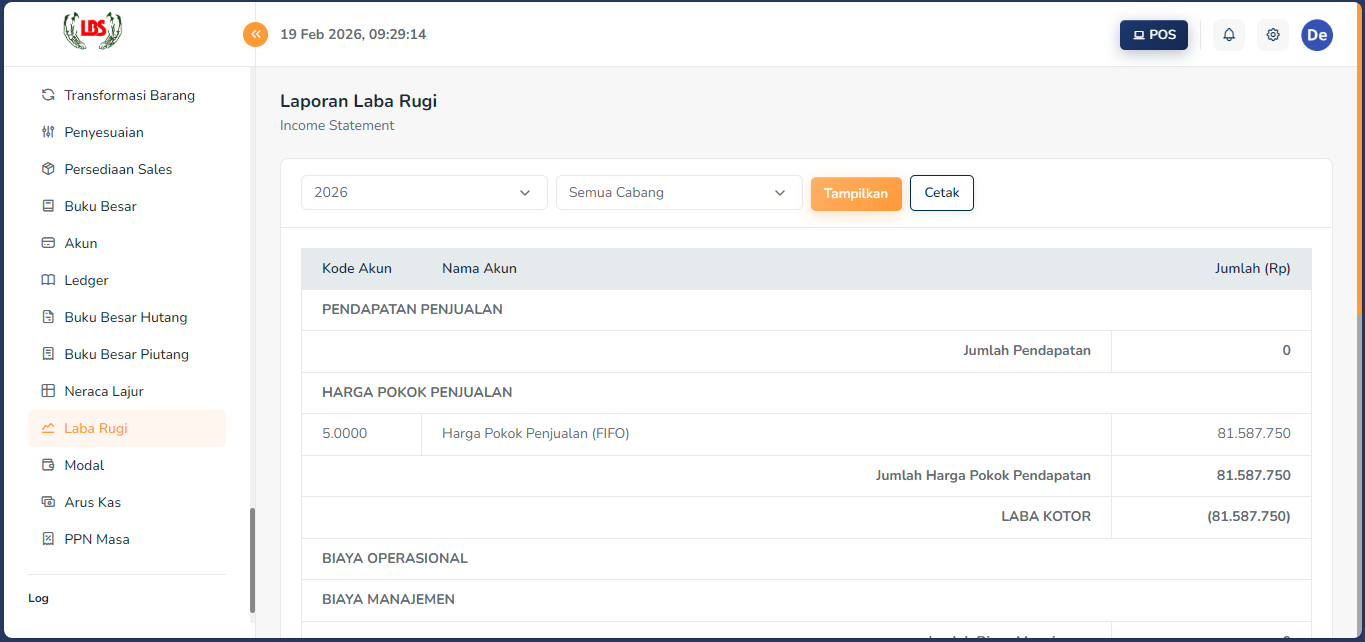The width and height of the screenshot is (1365, 642).
Task: Click the Transformasi Barang sidebar icon
Action: click(x=48, y=95)
